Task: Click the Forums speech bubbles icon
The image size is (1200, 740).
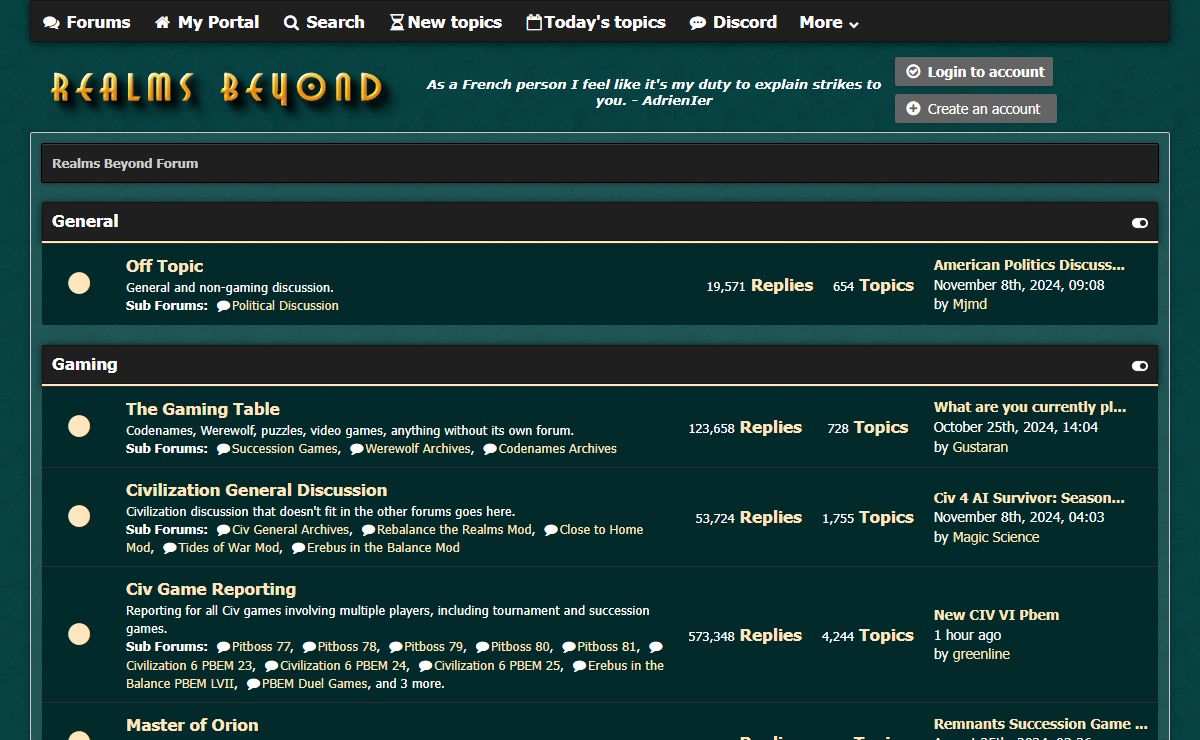Action: click(x=52, y=23)
